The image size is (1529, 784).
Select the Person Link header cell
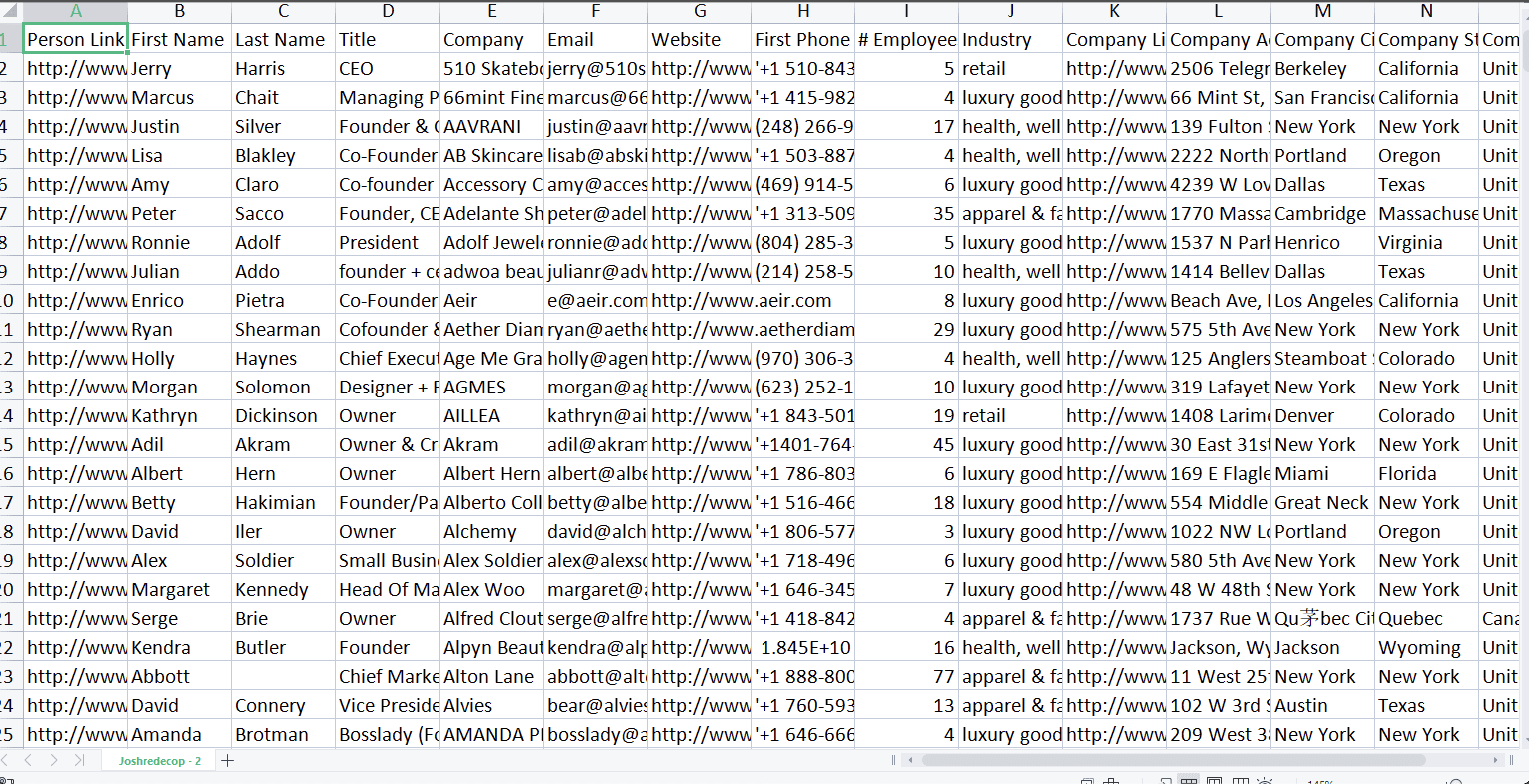pos(75,39)
